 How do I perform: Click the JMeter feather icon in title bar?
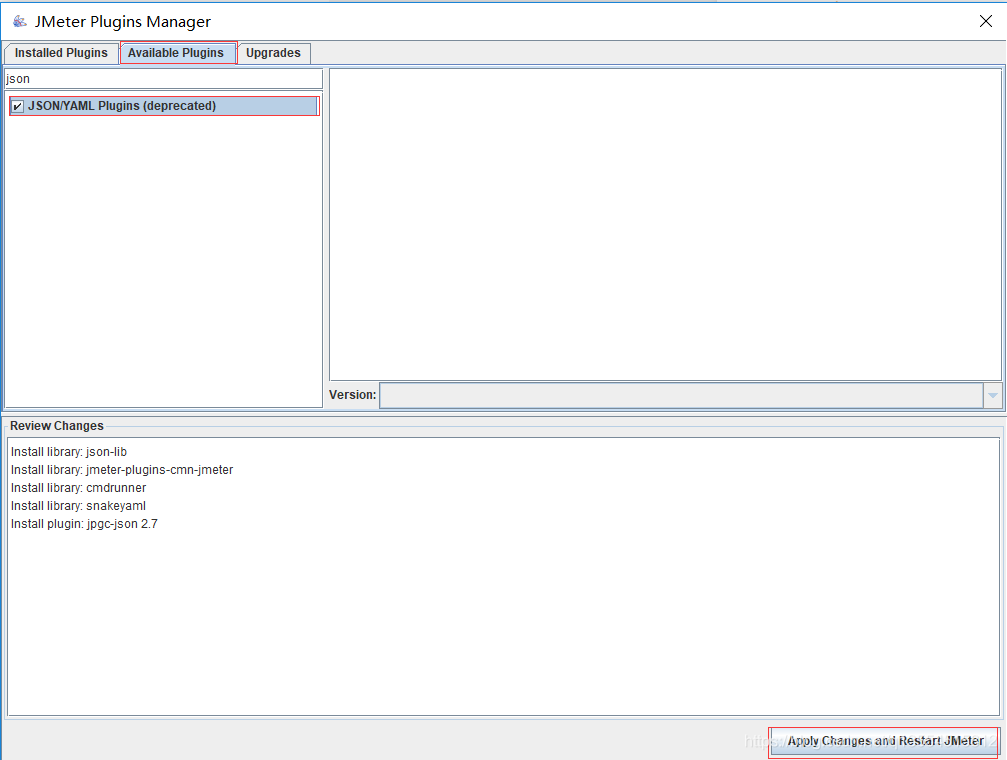20,21
